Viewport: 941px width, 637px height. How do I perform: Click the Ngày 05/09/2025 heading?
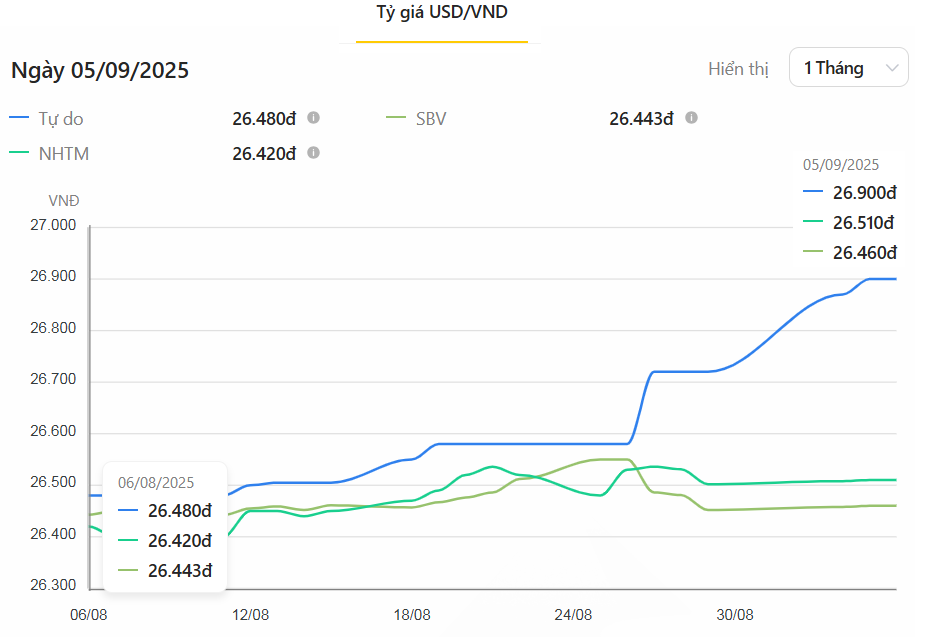(x=100, y=70)
